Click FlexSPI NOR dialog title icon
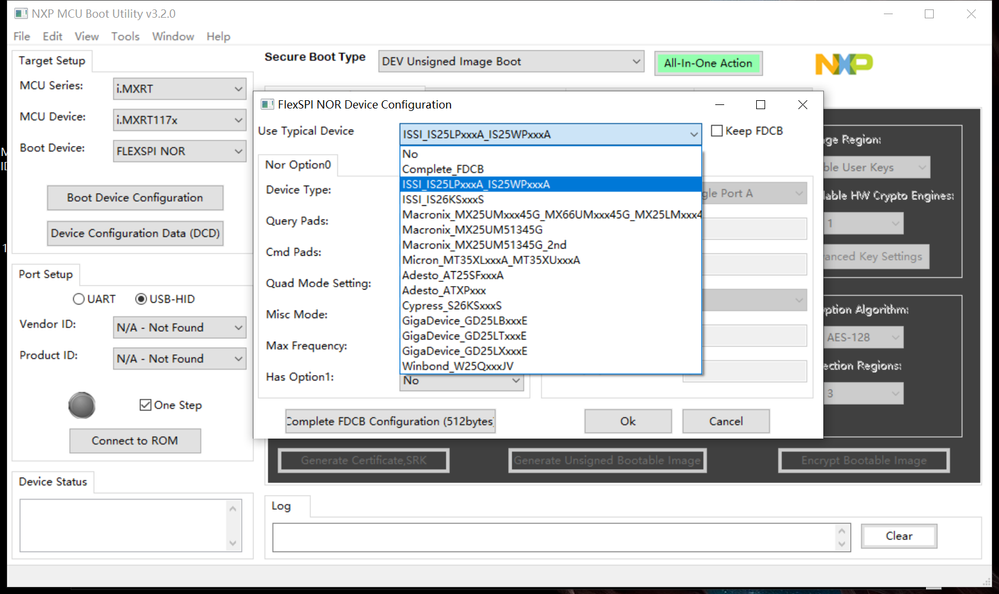 (268, 105)
